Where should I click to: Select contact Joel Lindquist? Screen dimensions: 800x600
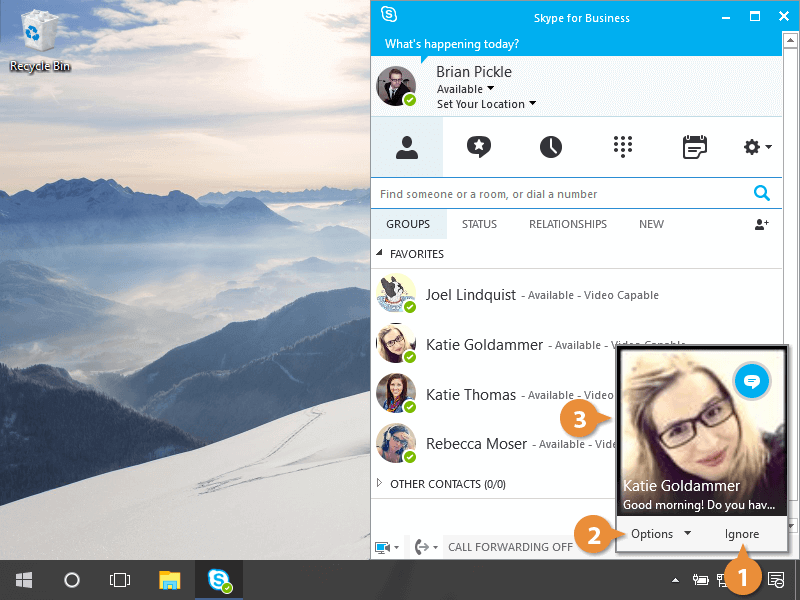point(470,295)
